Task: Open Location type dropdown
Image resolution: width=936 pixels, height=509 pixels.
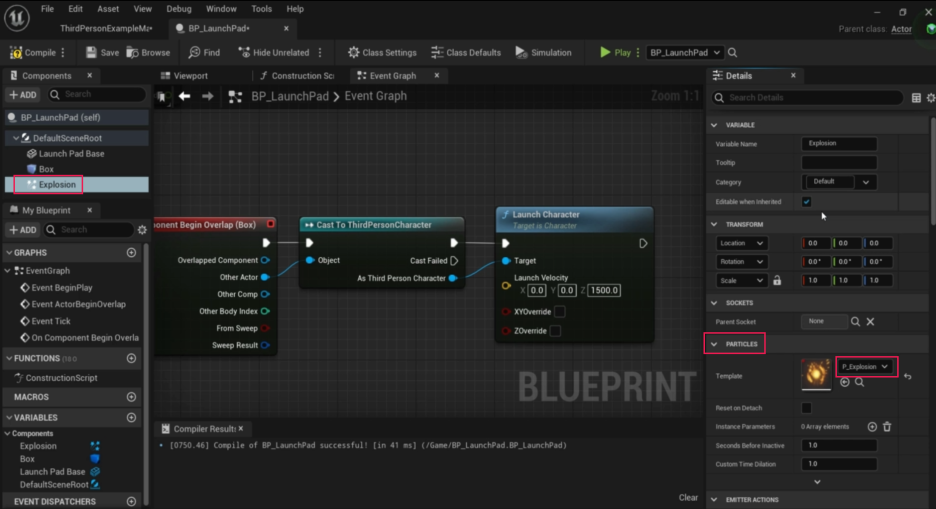Action: (741, 243)
